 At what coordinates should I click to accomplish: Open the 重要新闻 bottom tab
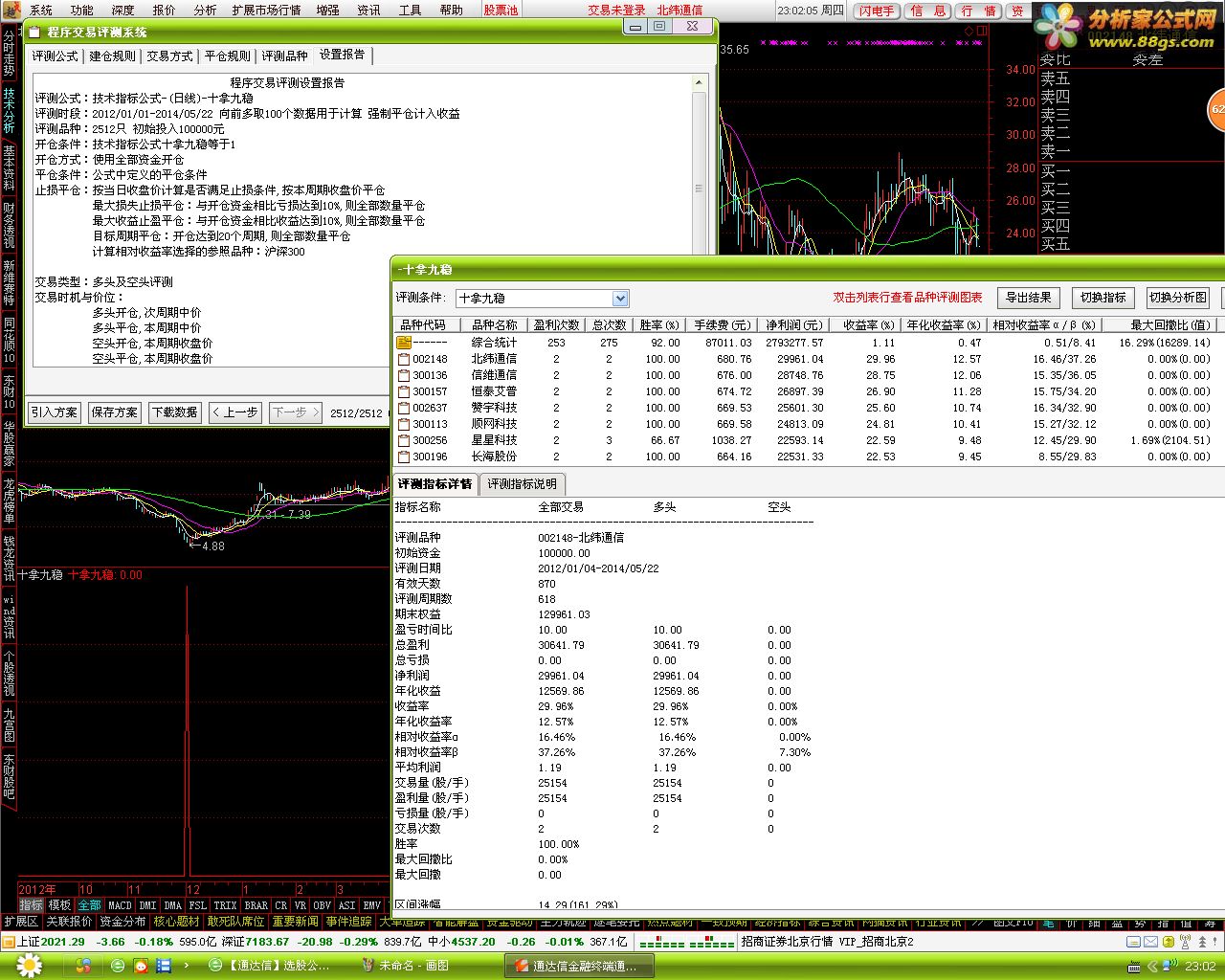pyautogui.click(x=295, y=922)
